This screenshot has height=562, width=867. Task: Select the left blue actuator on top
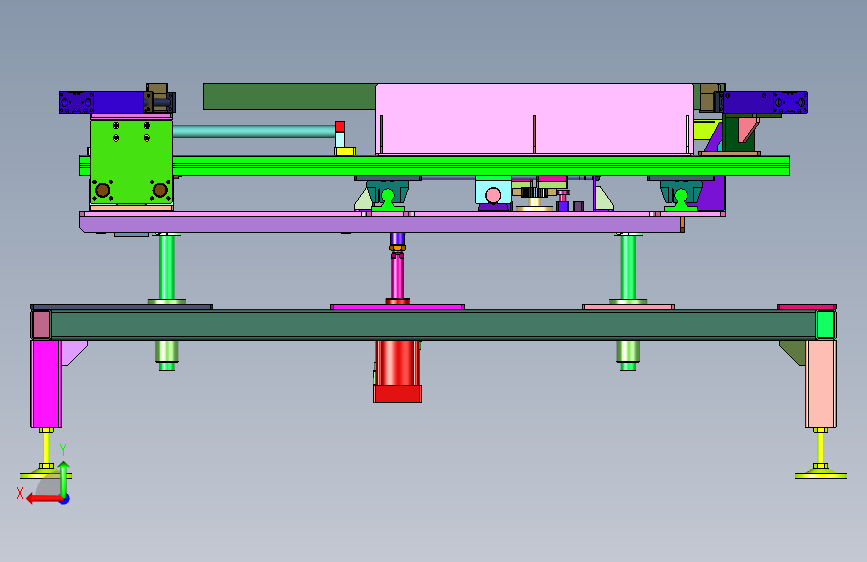(x=117, y=103)
